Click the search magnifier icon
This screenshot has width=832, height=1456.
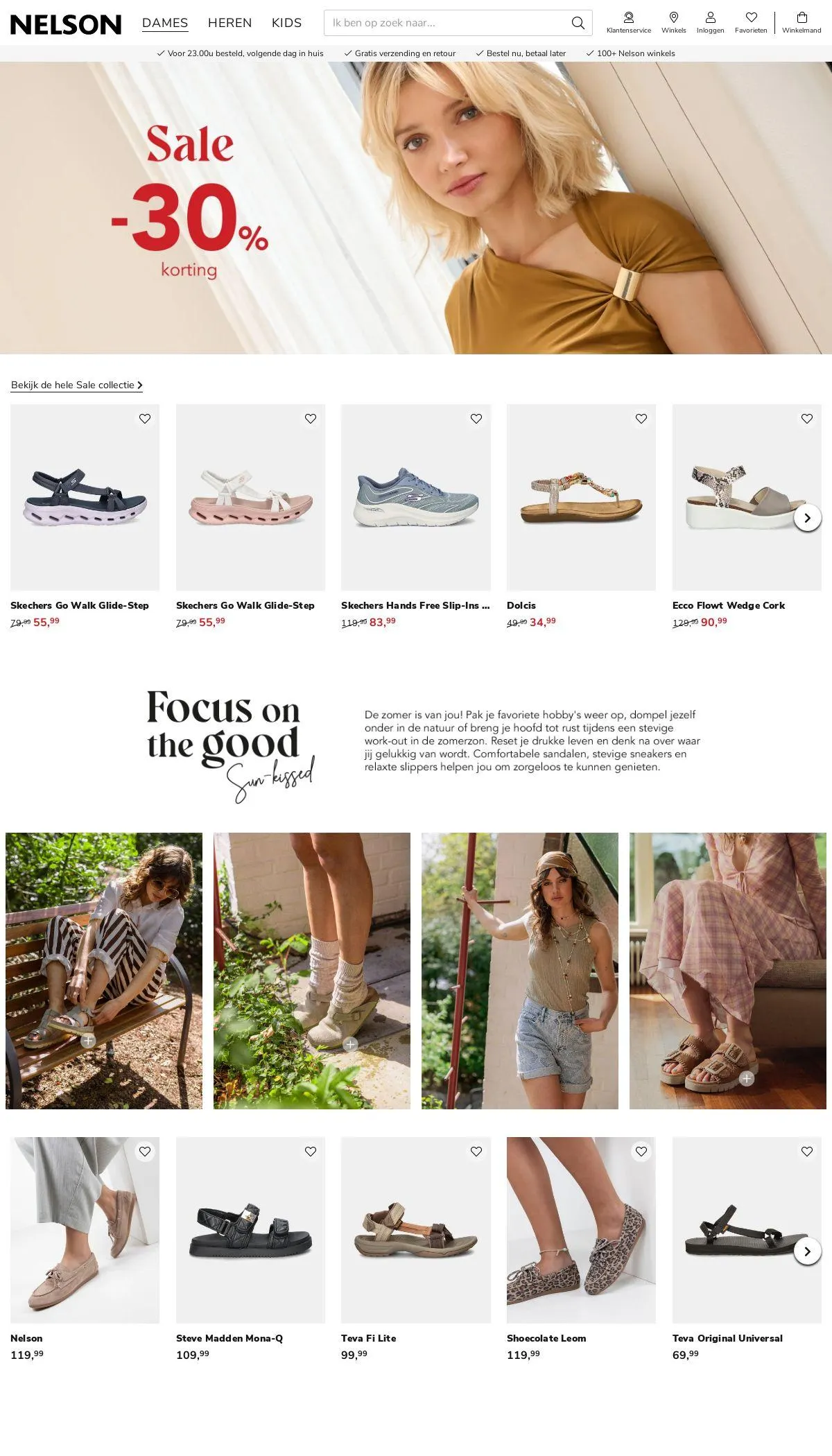578,23
